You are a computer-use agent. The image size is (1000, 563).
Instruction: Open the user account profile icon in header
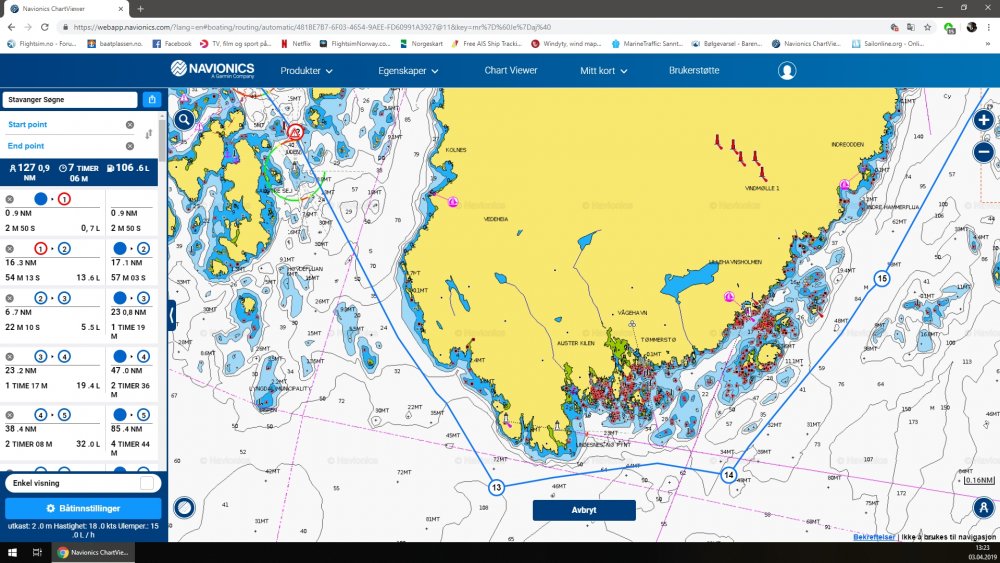(x=786, y=71)
